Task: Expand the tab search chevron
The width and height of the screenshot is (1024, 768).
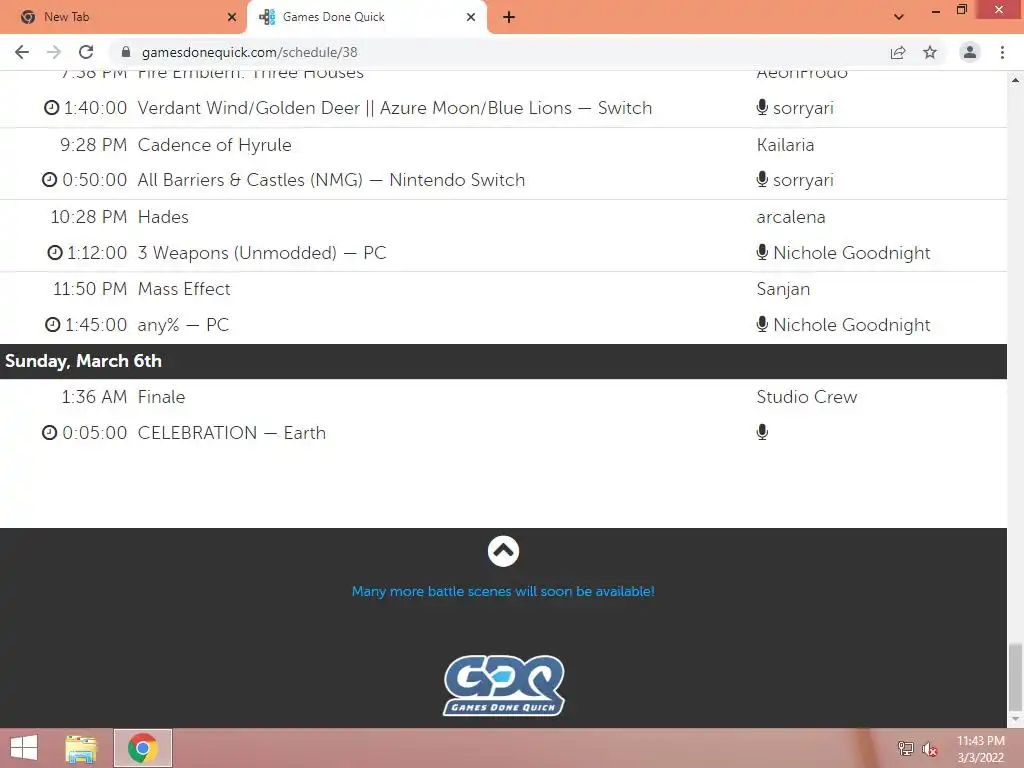Action: 899,17
